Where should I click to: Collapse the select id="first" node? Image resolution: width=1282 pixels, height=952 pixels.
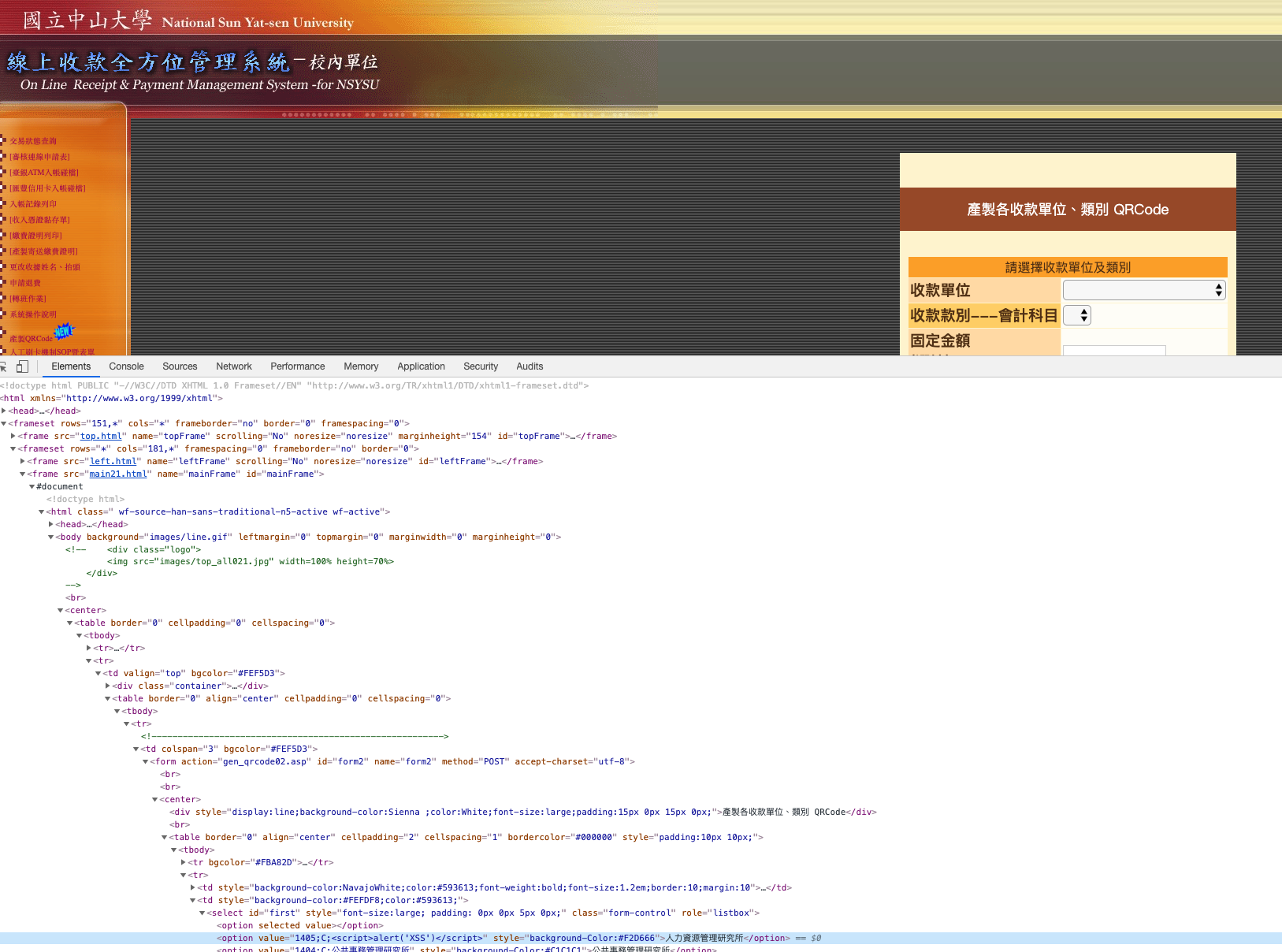click(x=203, y=913)
